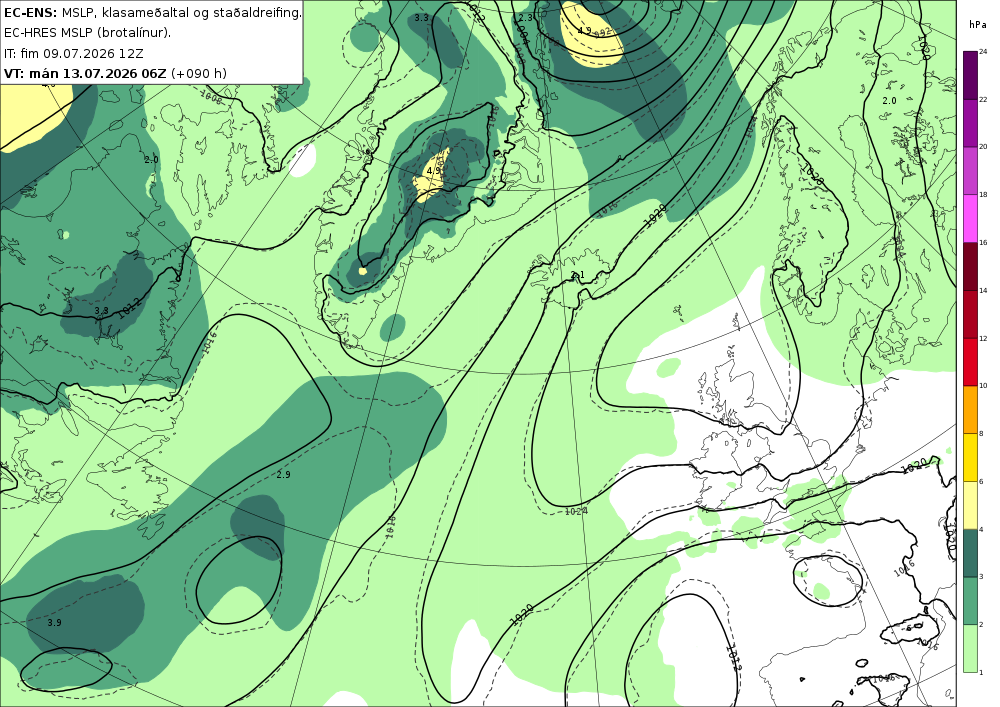Click the EC-ENS title line
Screen dimensions: 1000x707
[x=152, y=12]
